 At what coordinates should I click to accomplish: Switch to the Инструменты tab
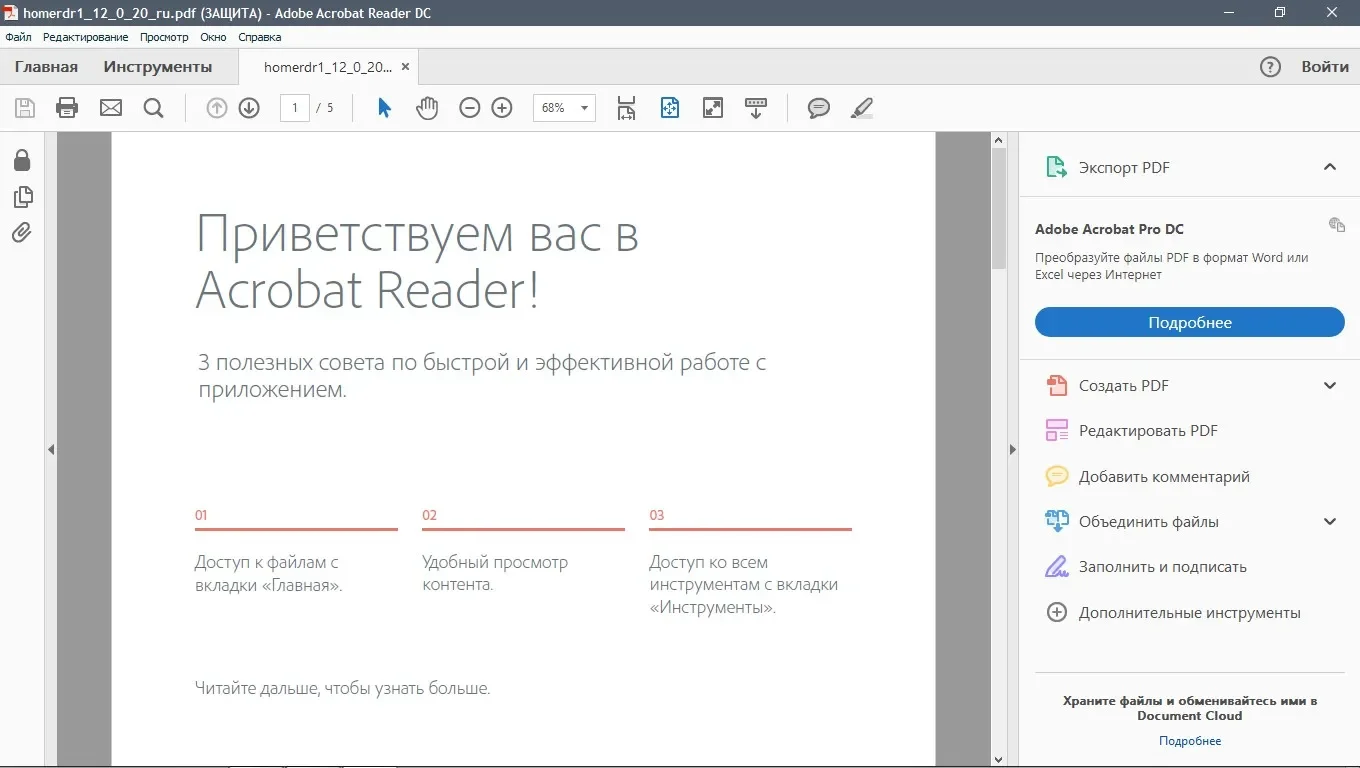(x=158, y=67)
